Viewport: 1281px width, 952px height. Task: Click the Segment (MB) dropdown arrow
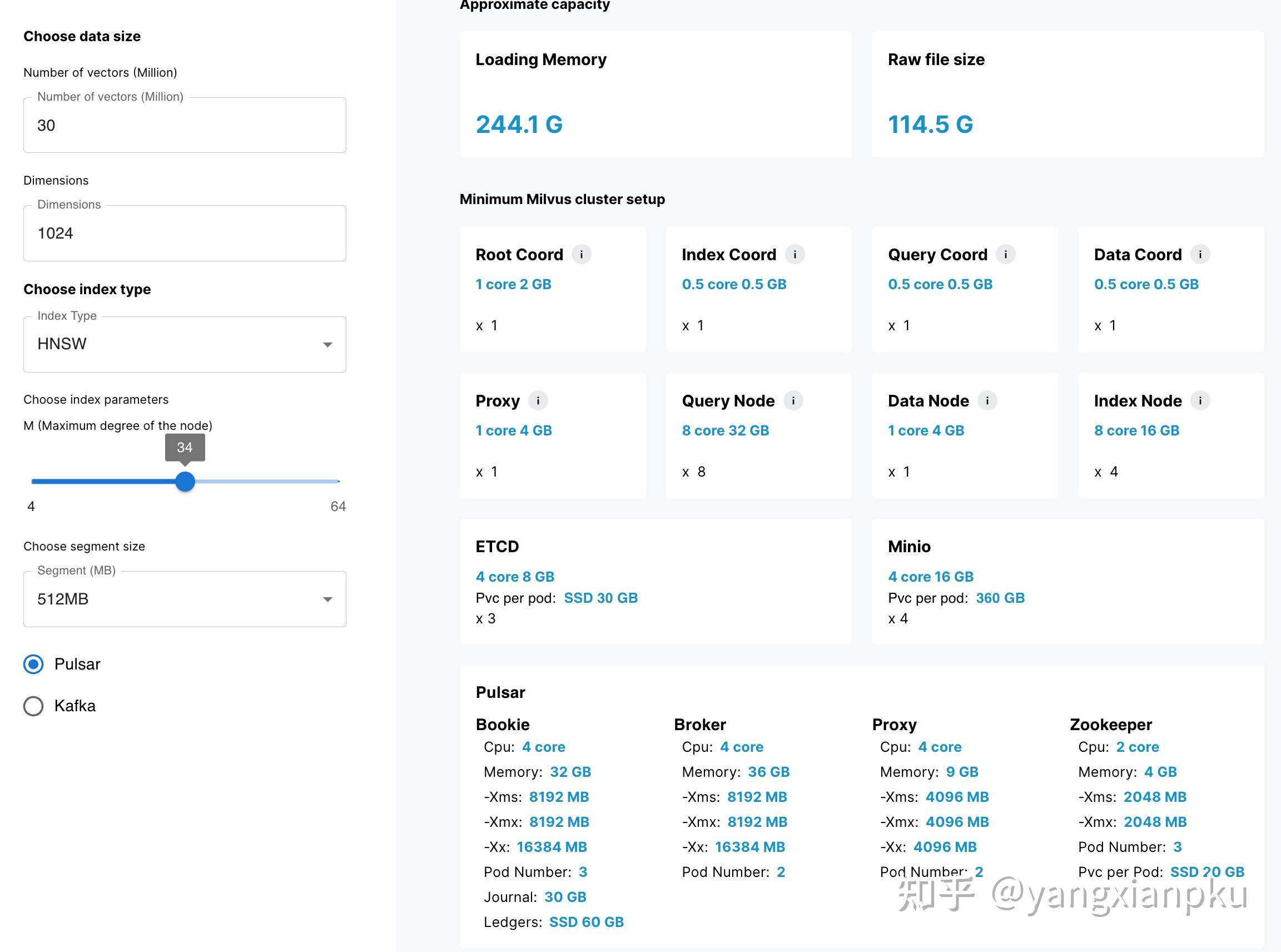[x=327, y=599]
